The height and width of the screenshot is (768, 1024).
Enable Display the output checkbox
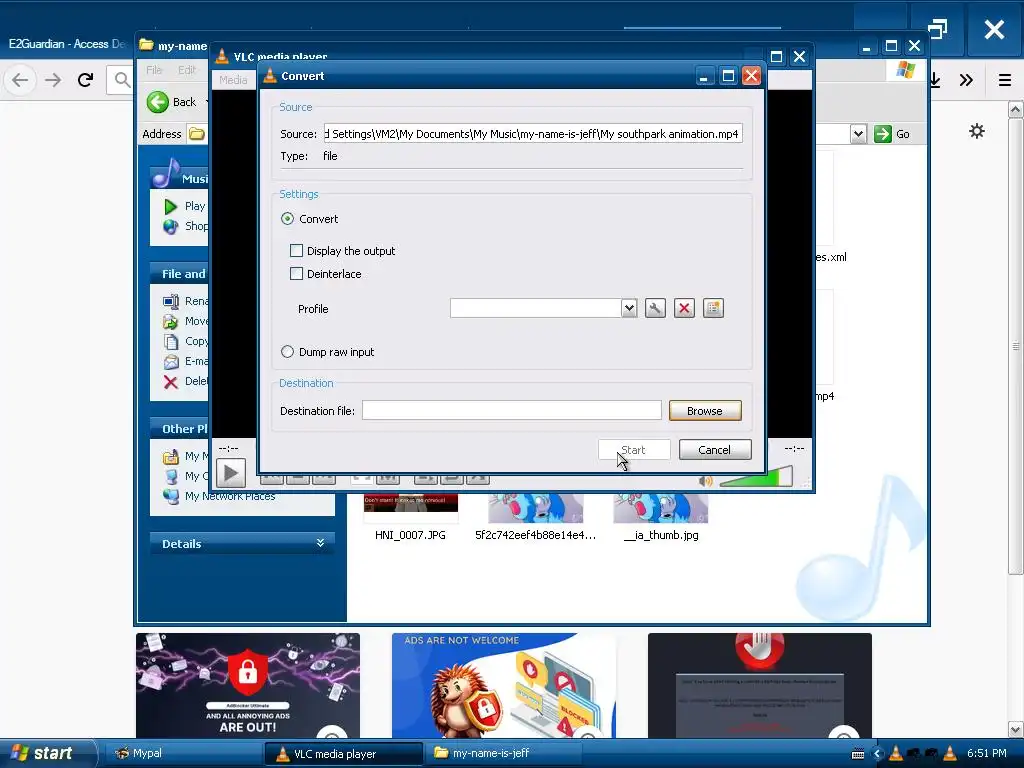[296, 251]
